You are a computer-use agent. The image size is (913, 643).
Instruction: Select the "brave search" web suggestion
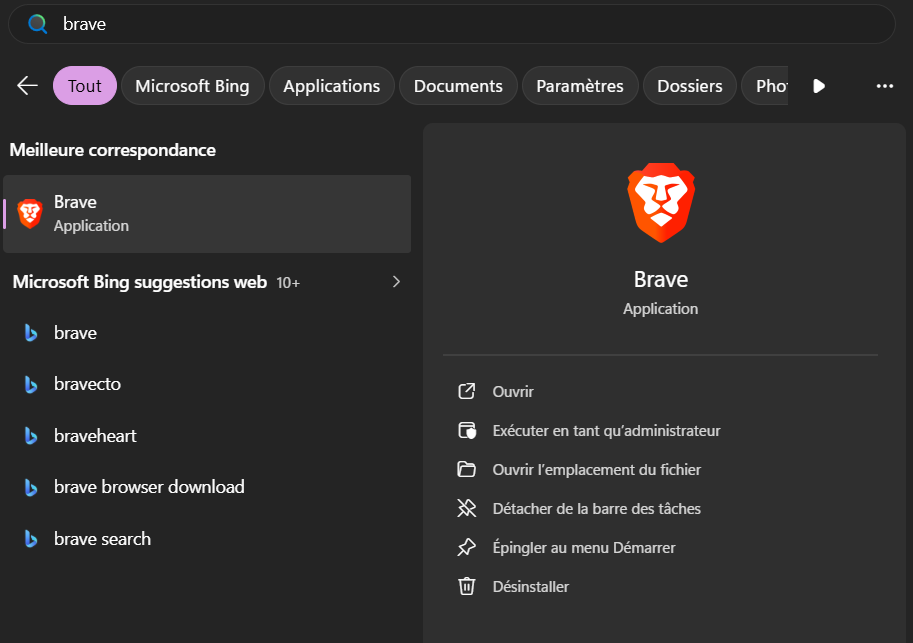click(x=207, y=539)
